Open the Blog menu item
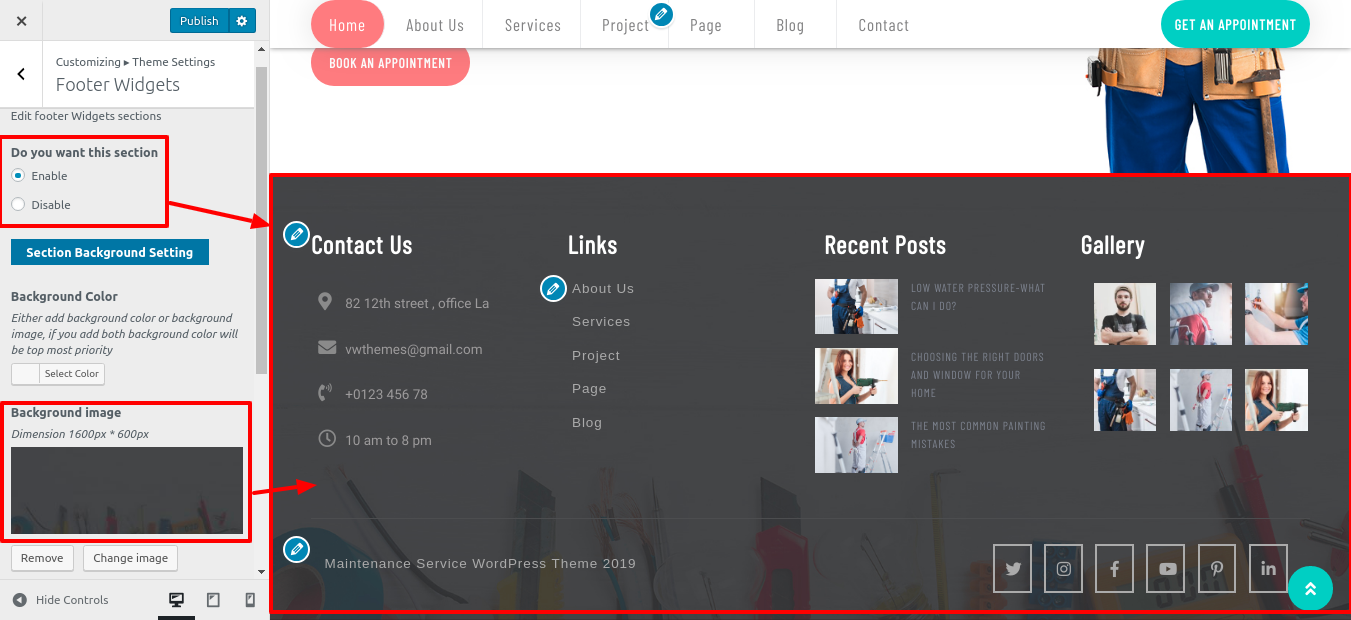 tap(790, 25)
